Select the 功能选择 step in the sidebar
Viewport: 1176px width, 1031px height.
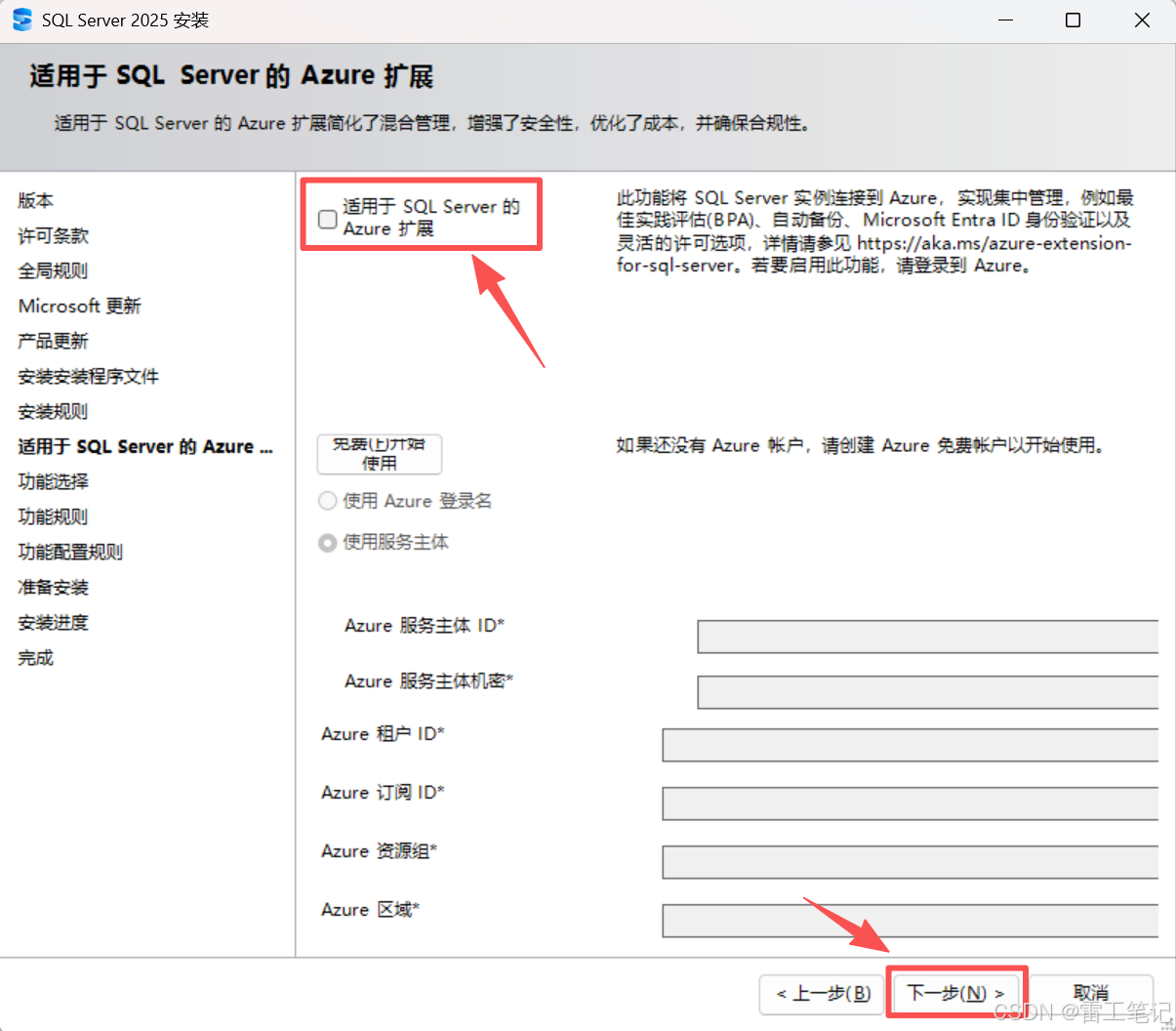click(54, 481)
